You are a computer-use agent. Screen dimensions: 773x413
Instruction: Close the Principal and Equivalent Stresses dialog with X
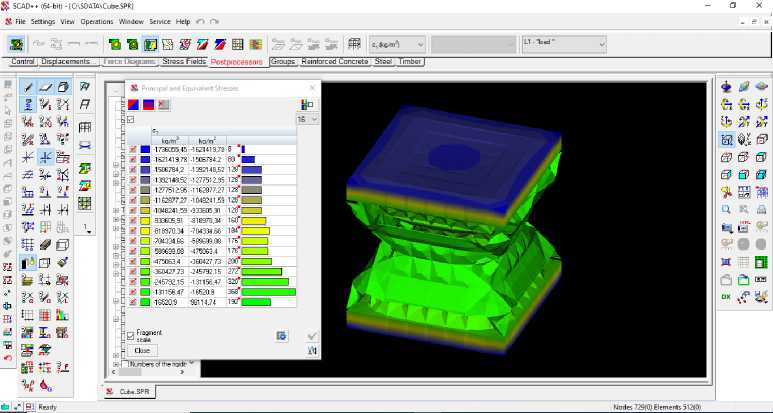[312, 88]
